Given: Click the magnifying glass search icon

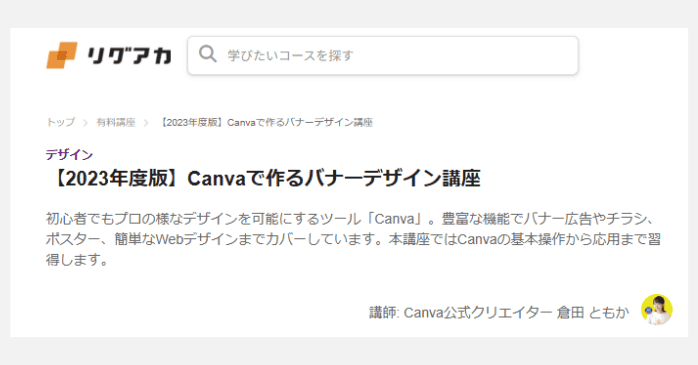Looking at the screenshot, I should [x=207, y=54].
